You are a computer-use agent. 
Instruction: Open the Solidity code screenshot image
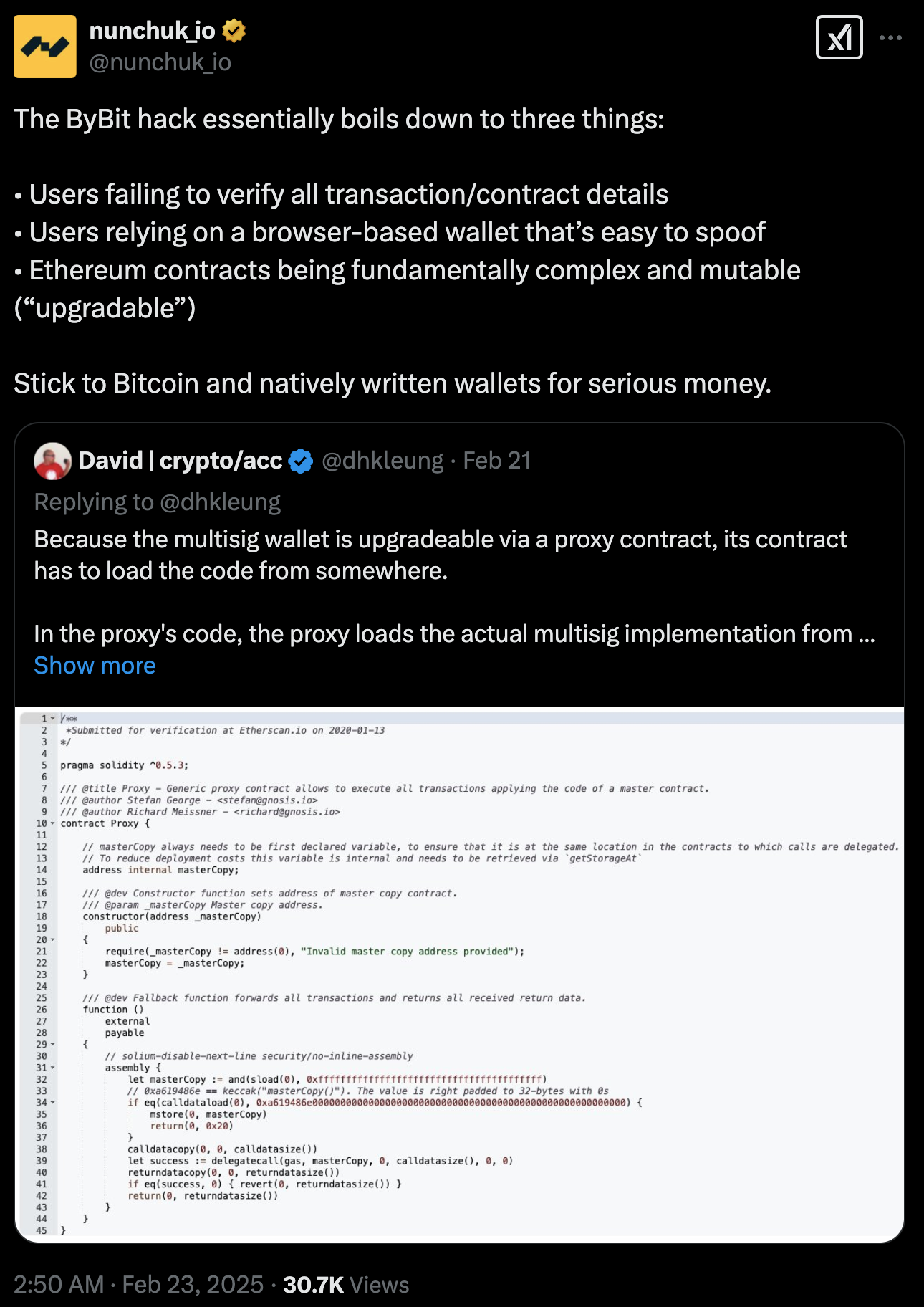(x=459, y=974)
